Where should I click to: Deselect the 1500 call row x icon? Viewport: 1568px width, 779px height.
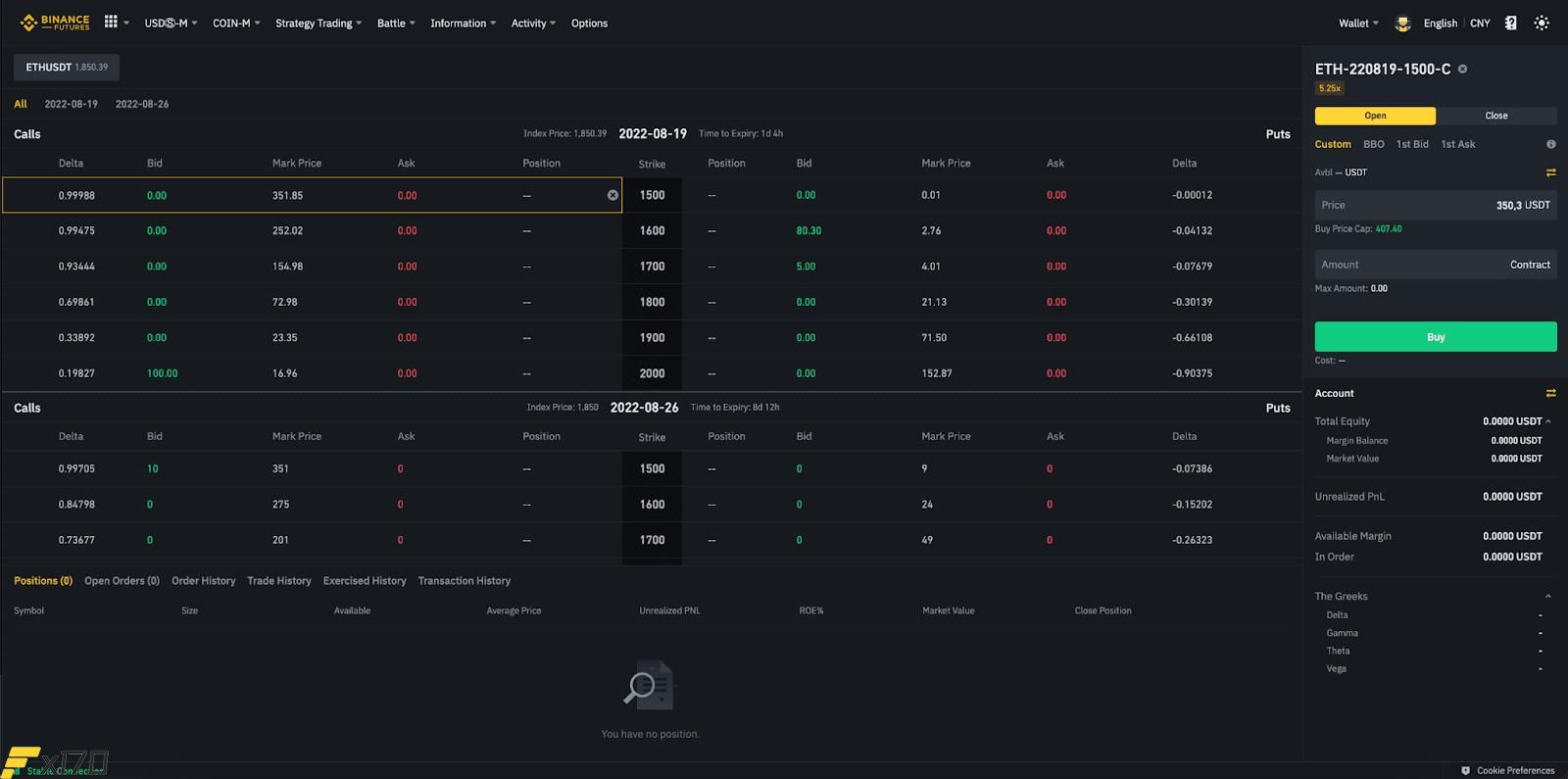612,195
